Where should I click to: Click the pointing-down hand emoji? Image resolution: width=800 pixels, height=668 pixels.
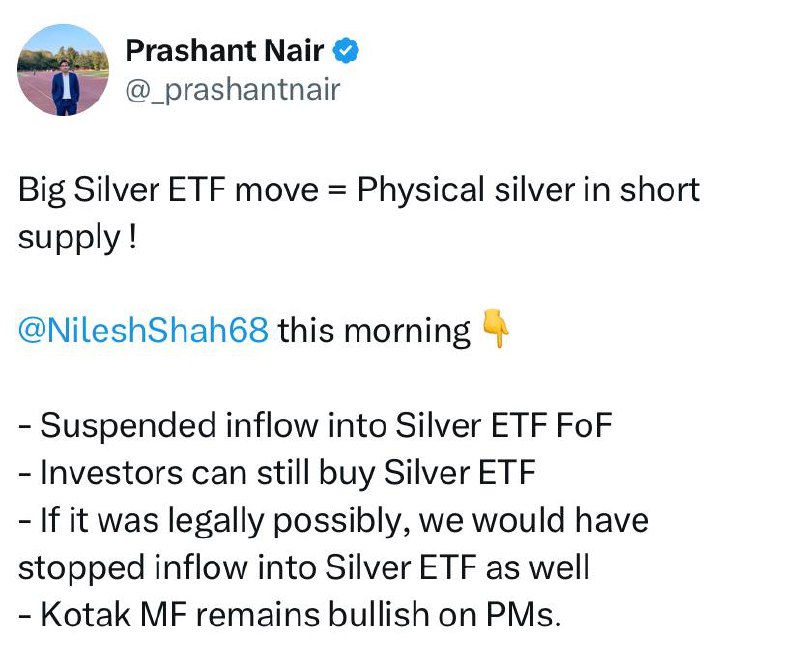pyautogui.click(x=495, y=330)
